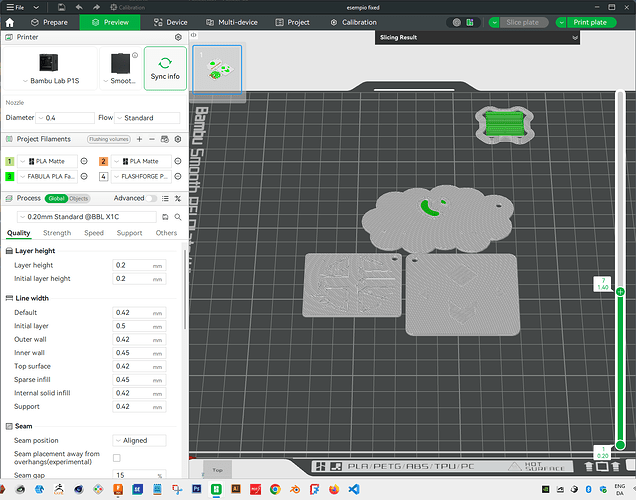
Task: Open filament settings gear in Project Filaments
Action: pos(178,139)
